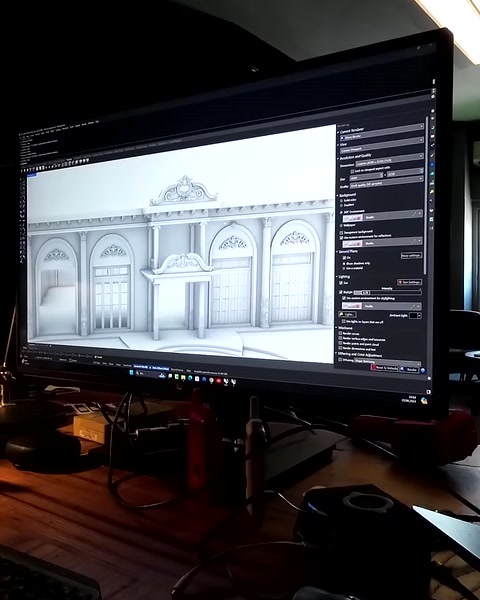Screen dimensions: 480x600
Task: Click the green cloud icon in side tab strip
Action: [432, 173]
